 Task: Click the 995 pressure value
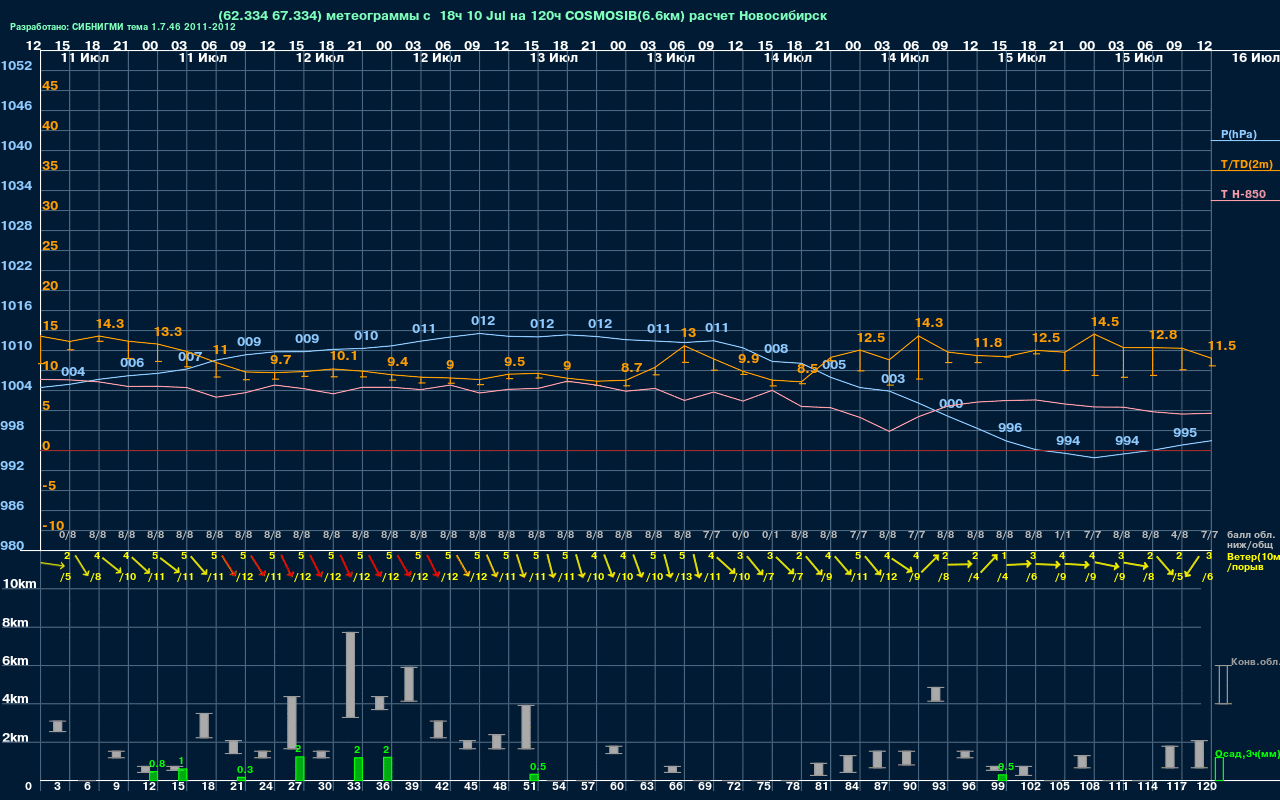1185,432
